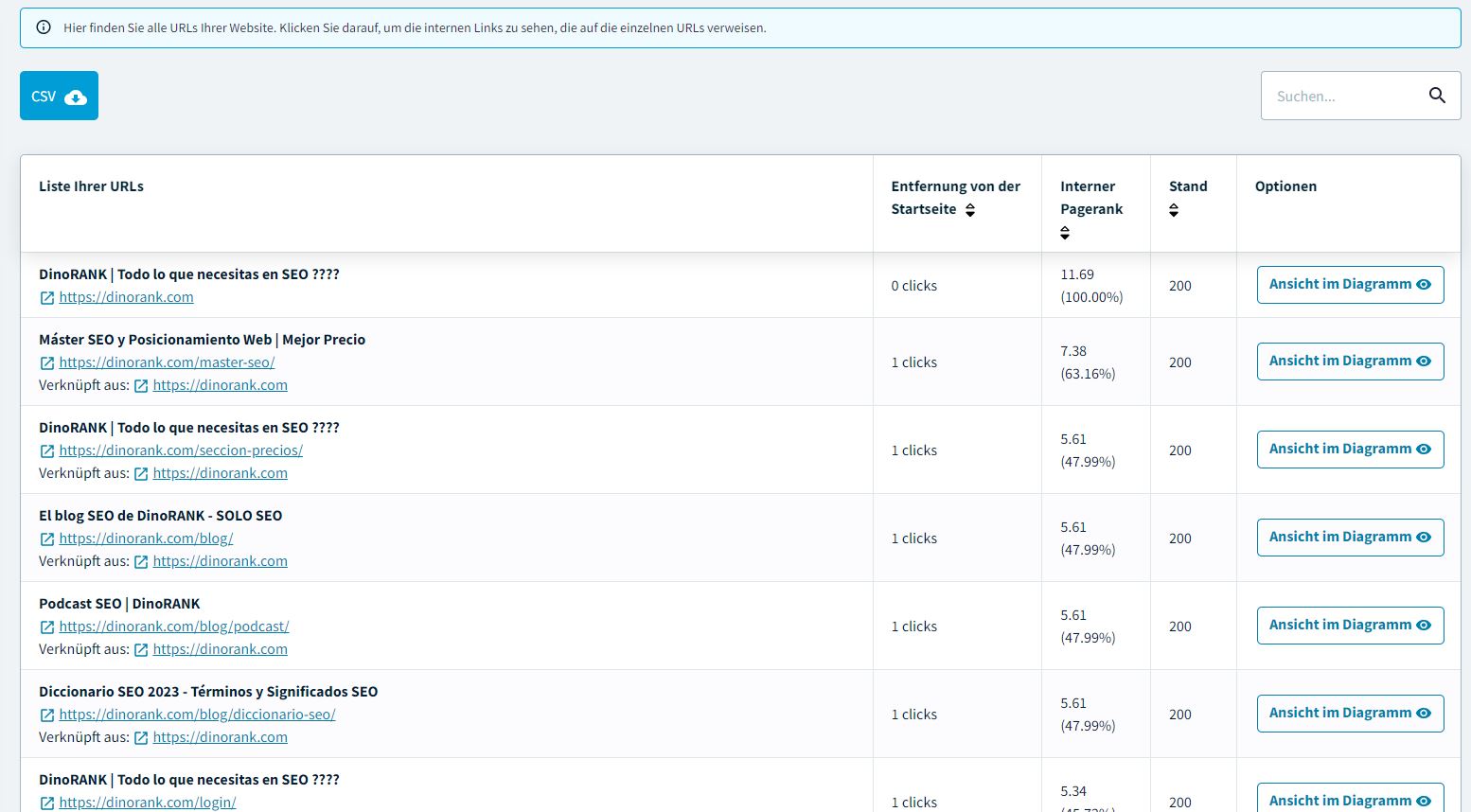Click external link icon beside dinorank.com/login/

tap(47, 803)
